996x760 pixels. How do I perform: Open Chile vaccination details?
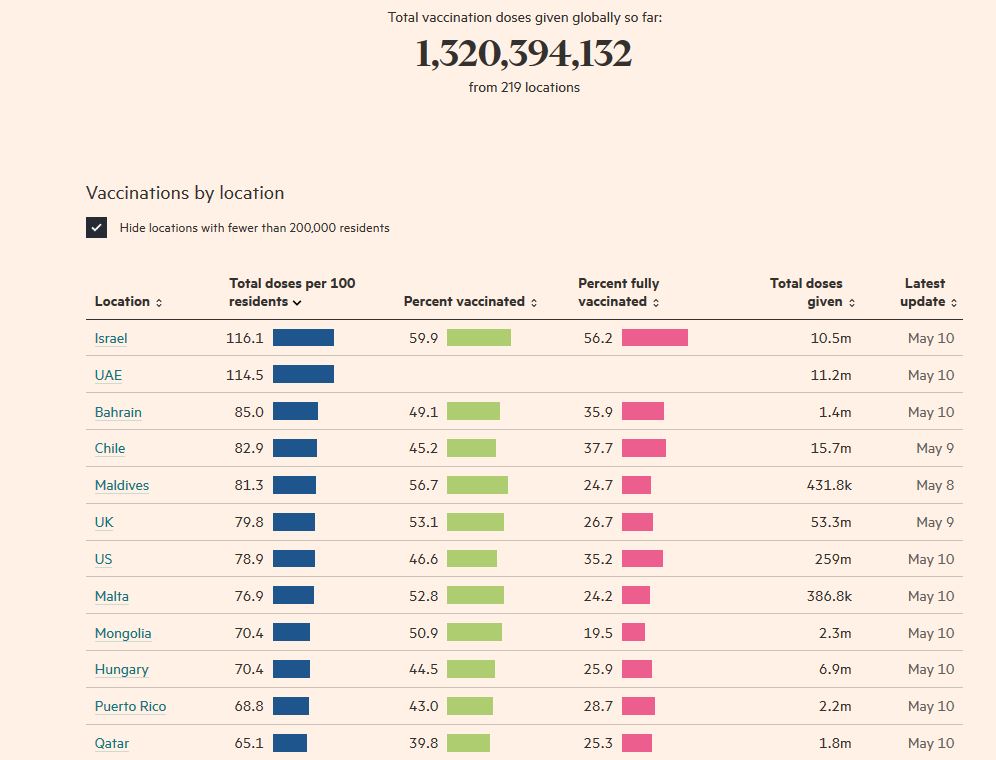pos(110,448)
